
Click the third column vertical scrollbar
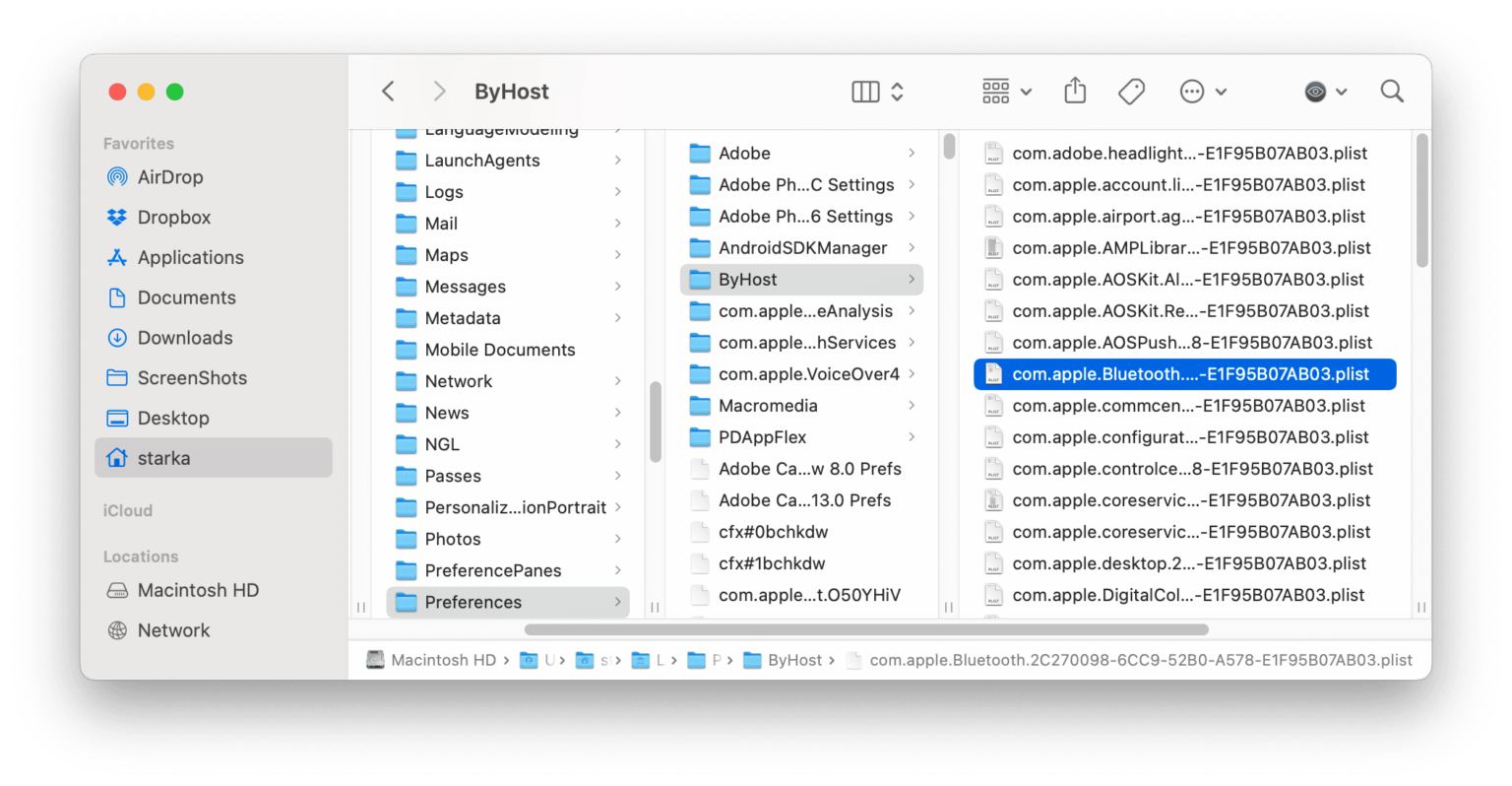point(1421,201)
